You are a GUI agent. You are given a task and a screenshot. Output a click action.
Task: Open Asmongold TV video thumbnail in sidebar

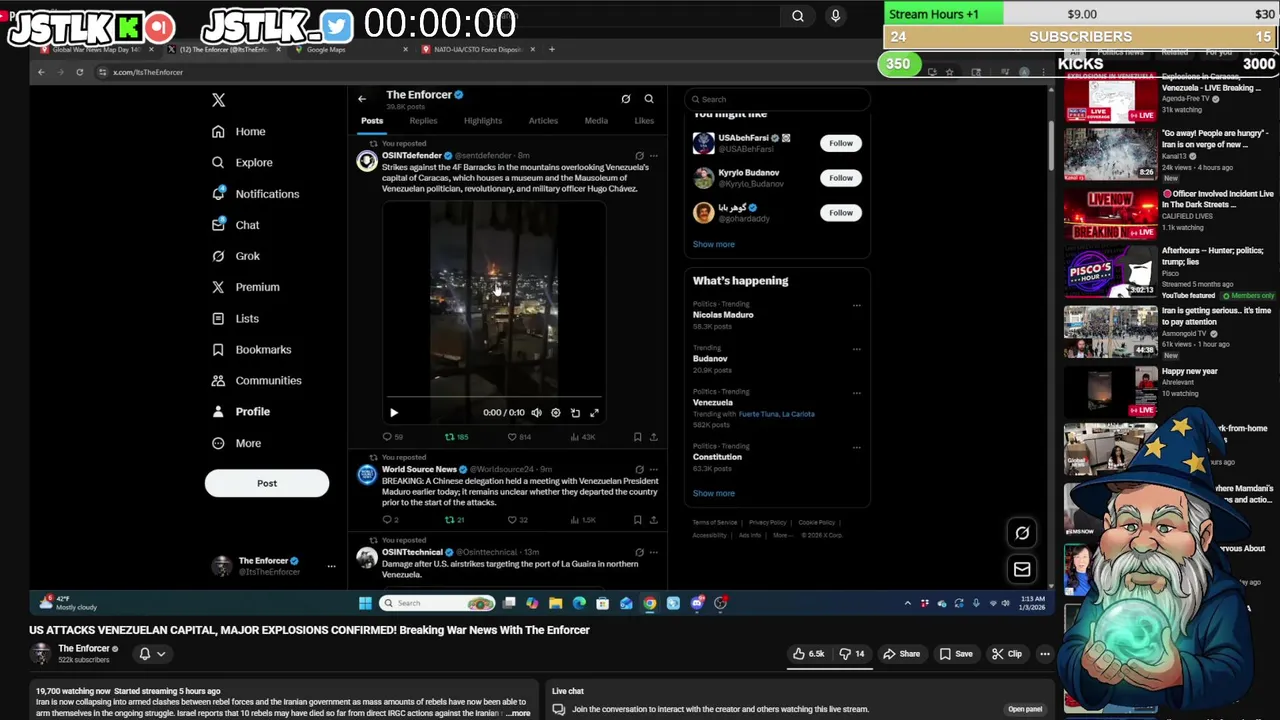pyautogui.click(x=1110, y=332)
